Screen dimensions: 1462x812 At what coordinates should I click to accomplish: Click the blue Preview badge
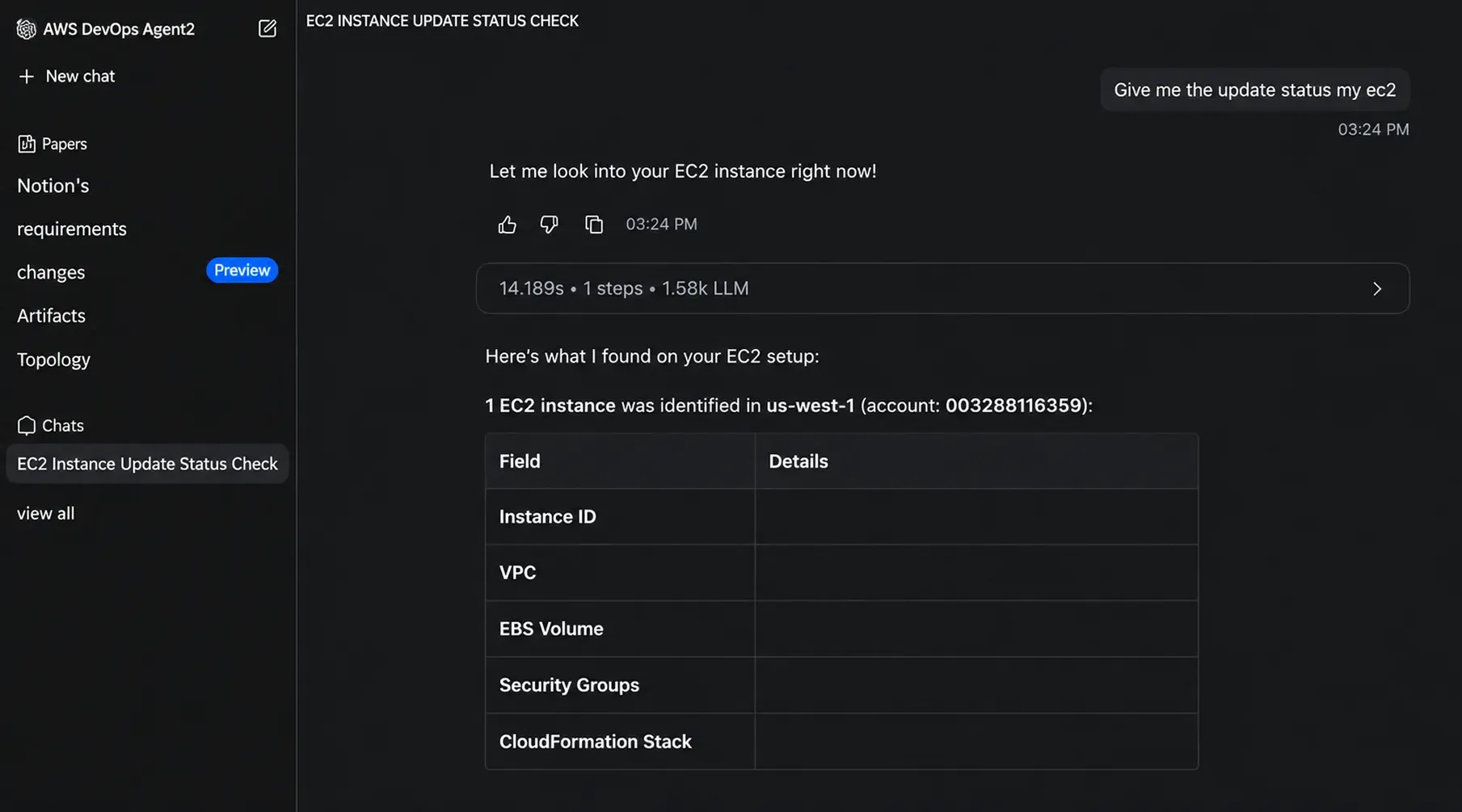point(242,270)
